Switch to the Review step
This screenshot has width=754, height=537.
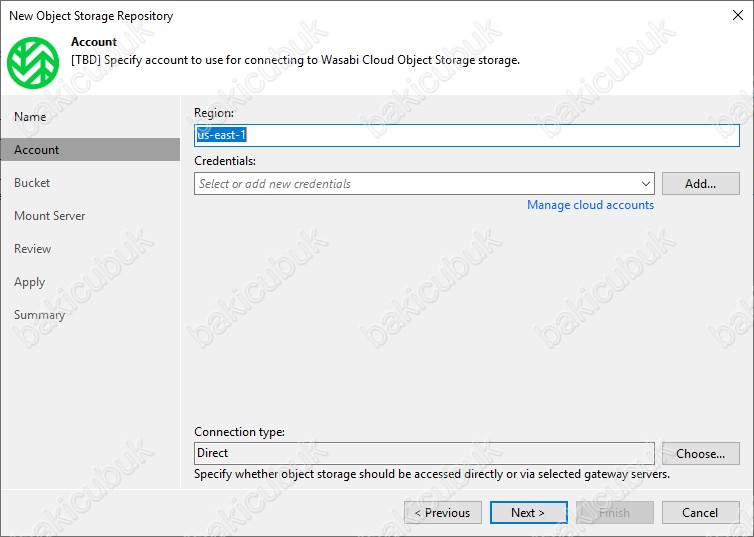(x=33, y=249)
